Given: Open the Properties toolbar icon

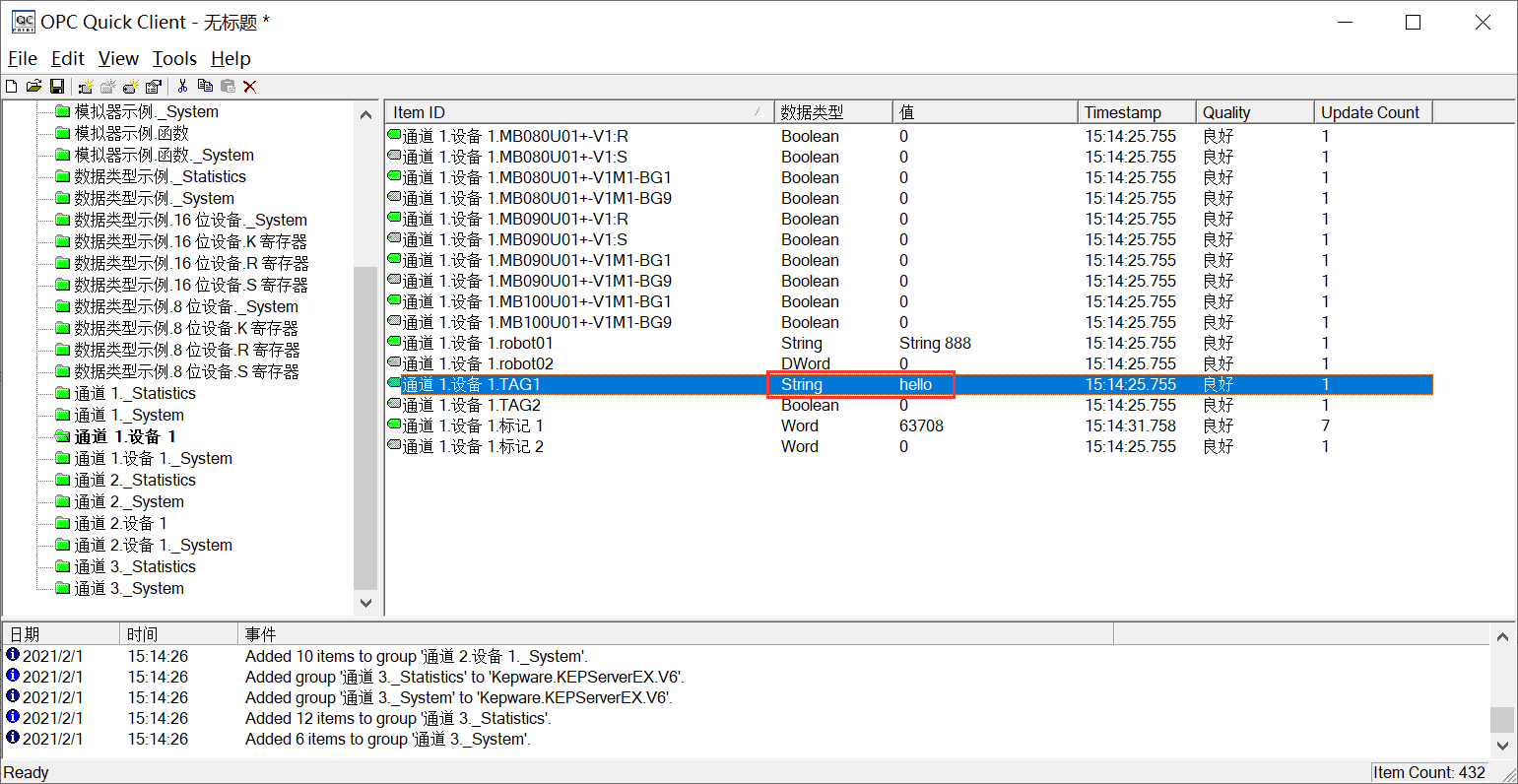Looking at the screenshot, I should coord(155,87).
